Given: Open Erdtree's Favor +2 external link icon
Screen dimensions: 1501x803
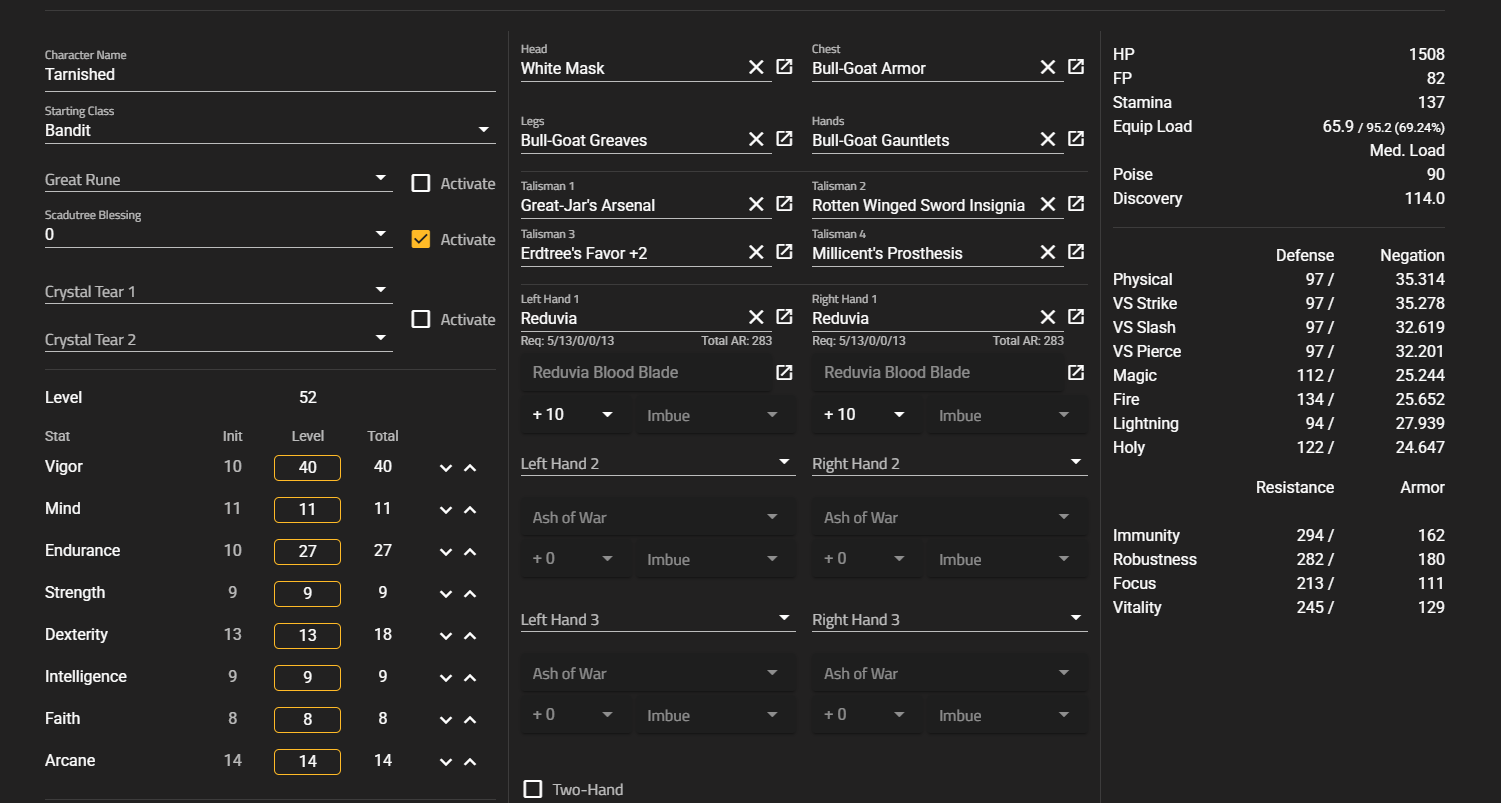Looking at the screenshot, I should (785, 252).
